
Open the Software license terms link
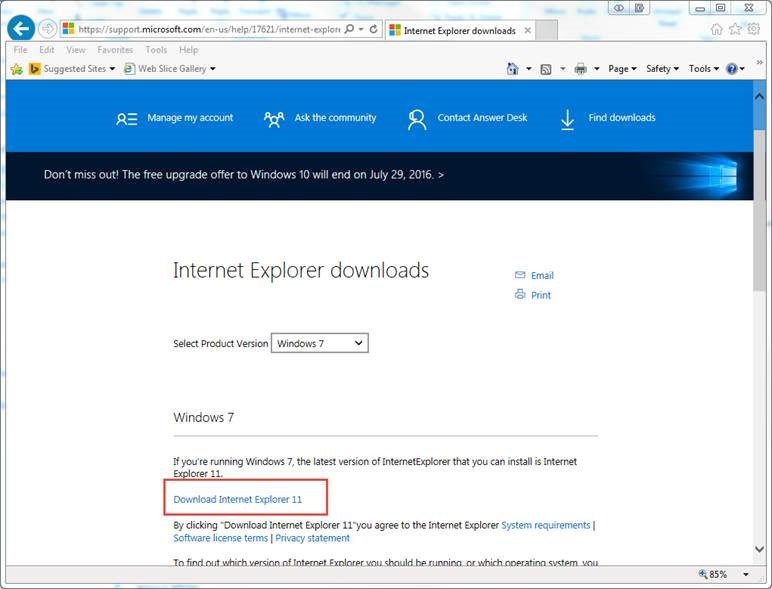(221, 538)
